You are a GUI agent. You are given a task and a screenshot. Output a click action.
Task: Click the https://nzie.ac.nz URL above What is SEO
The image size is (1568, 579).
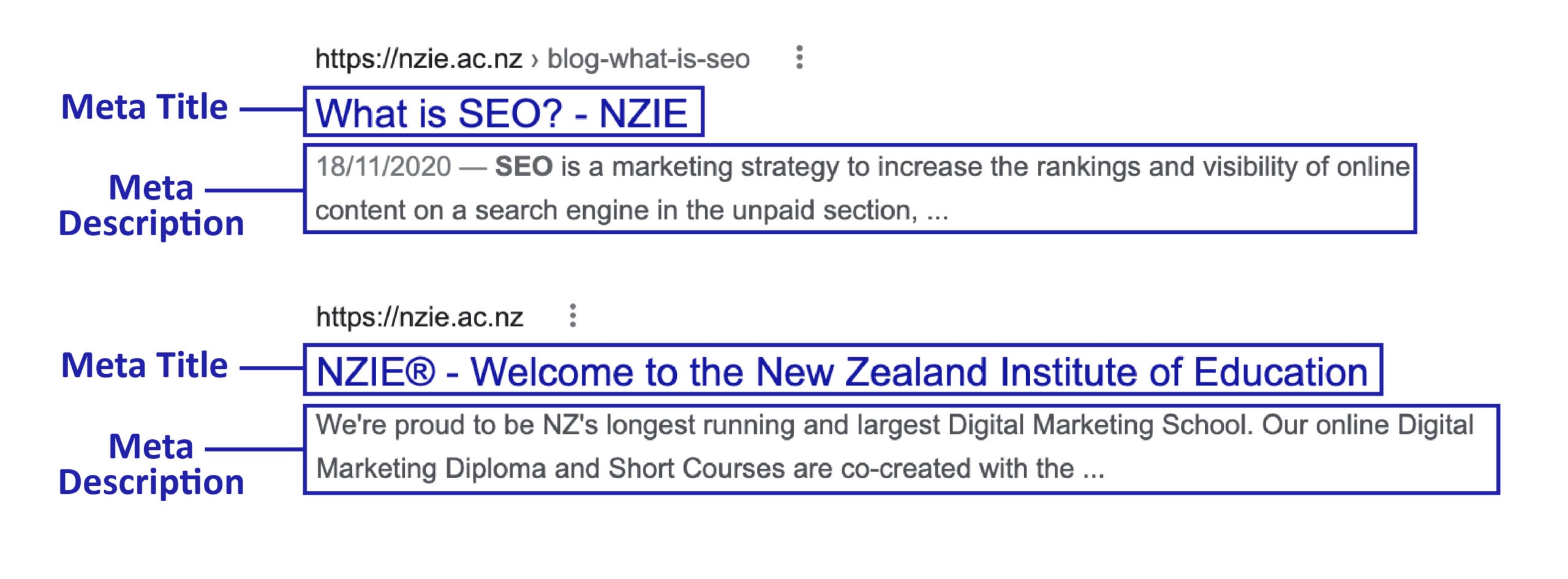click(418, 59)
